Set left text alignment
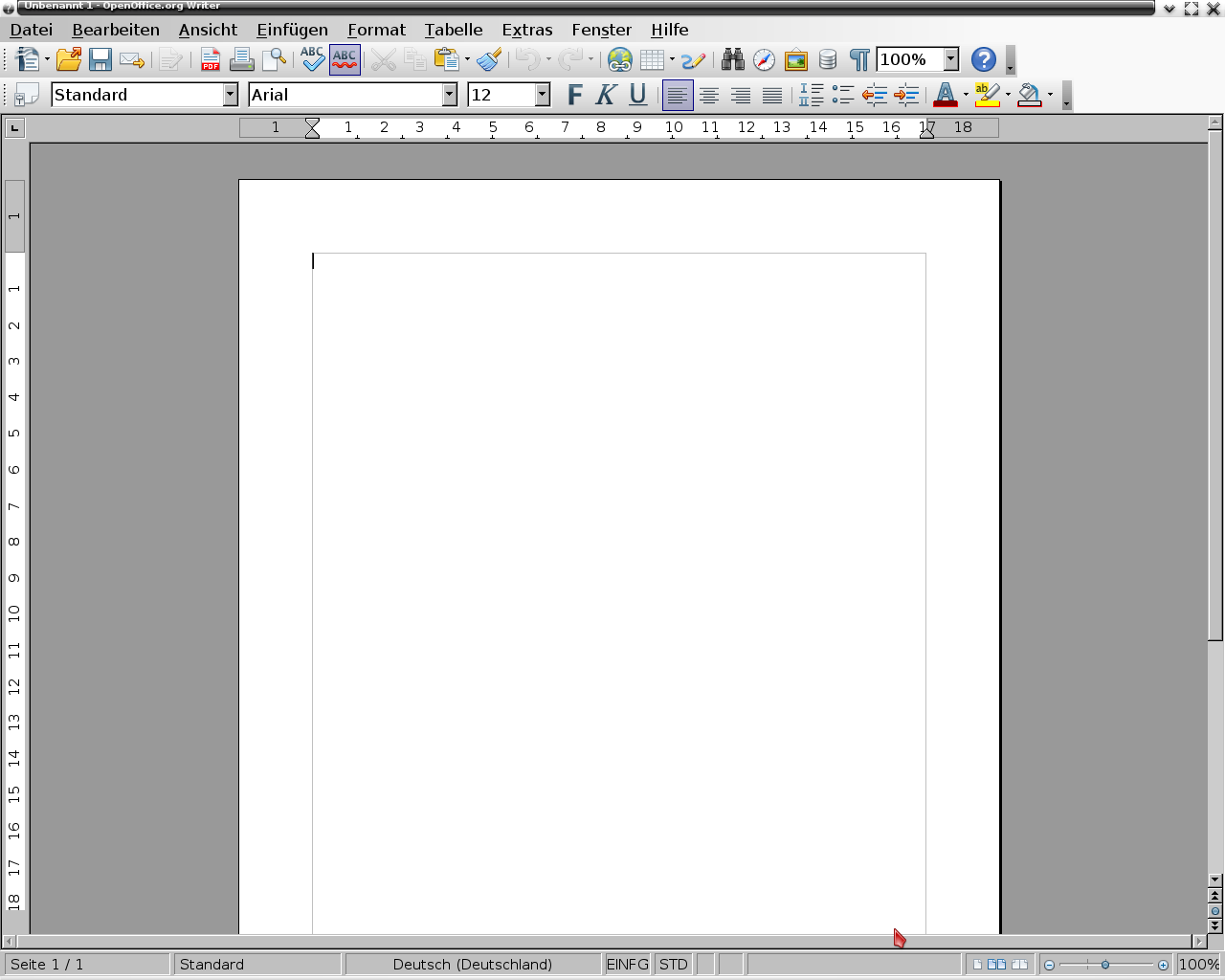This screenshot has width=1225, height=980. click(x=678, y=95)
